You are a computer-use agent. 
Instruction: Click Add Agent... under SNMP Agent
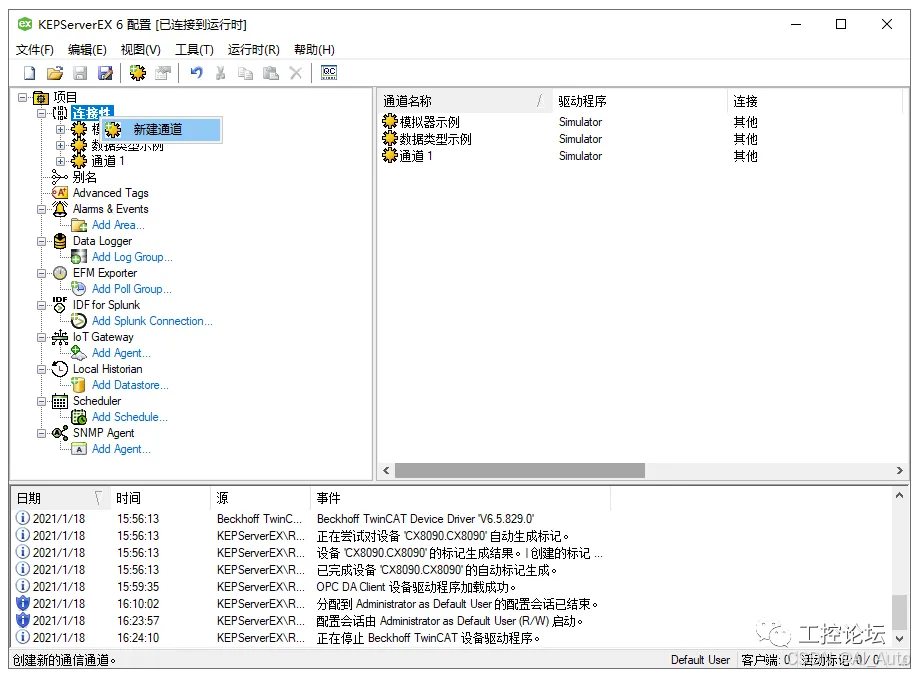[121, 449]
